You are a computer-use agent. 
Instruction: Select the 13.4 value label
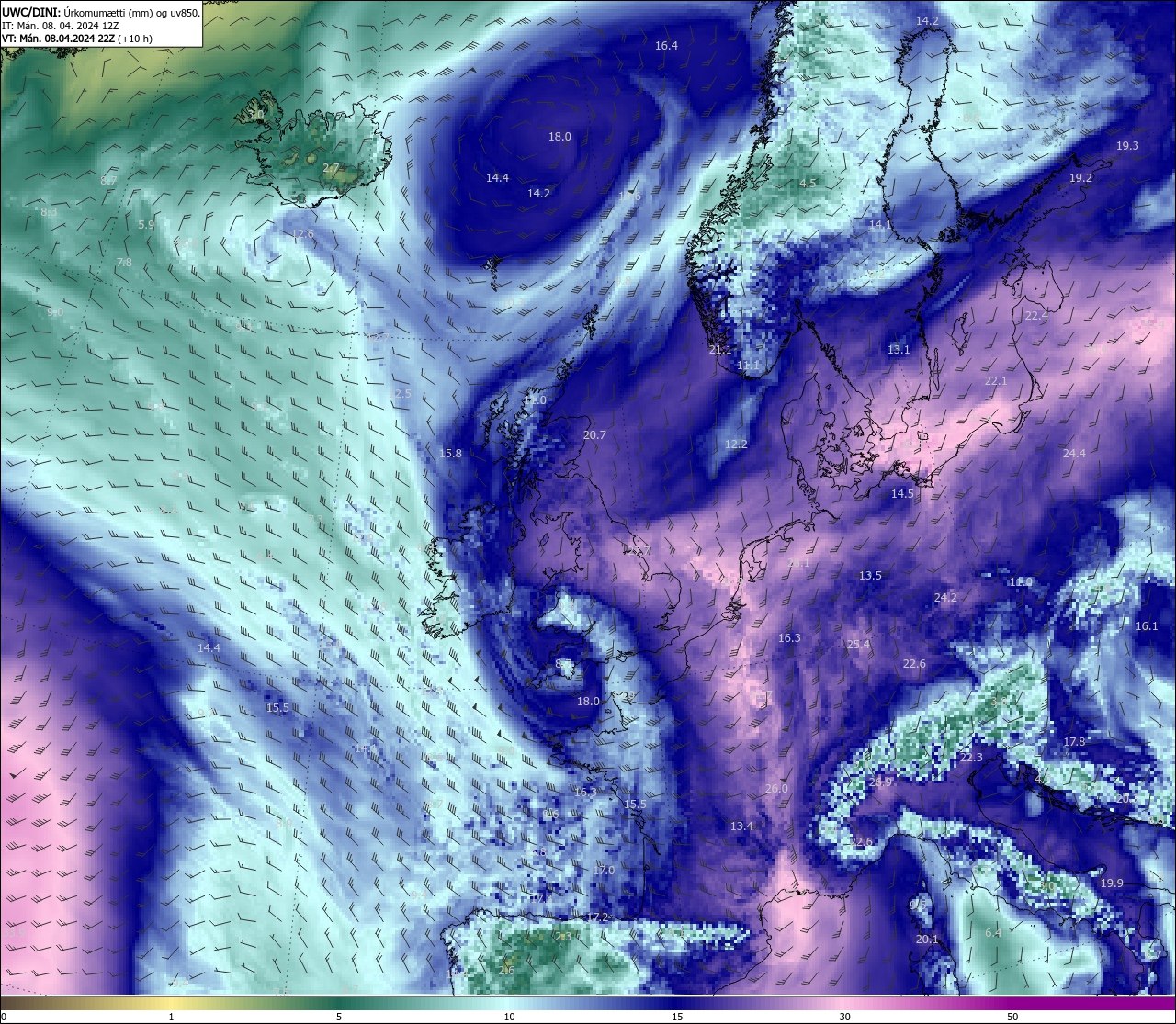coord(741,826)
